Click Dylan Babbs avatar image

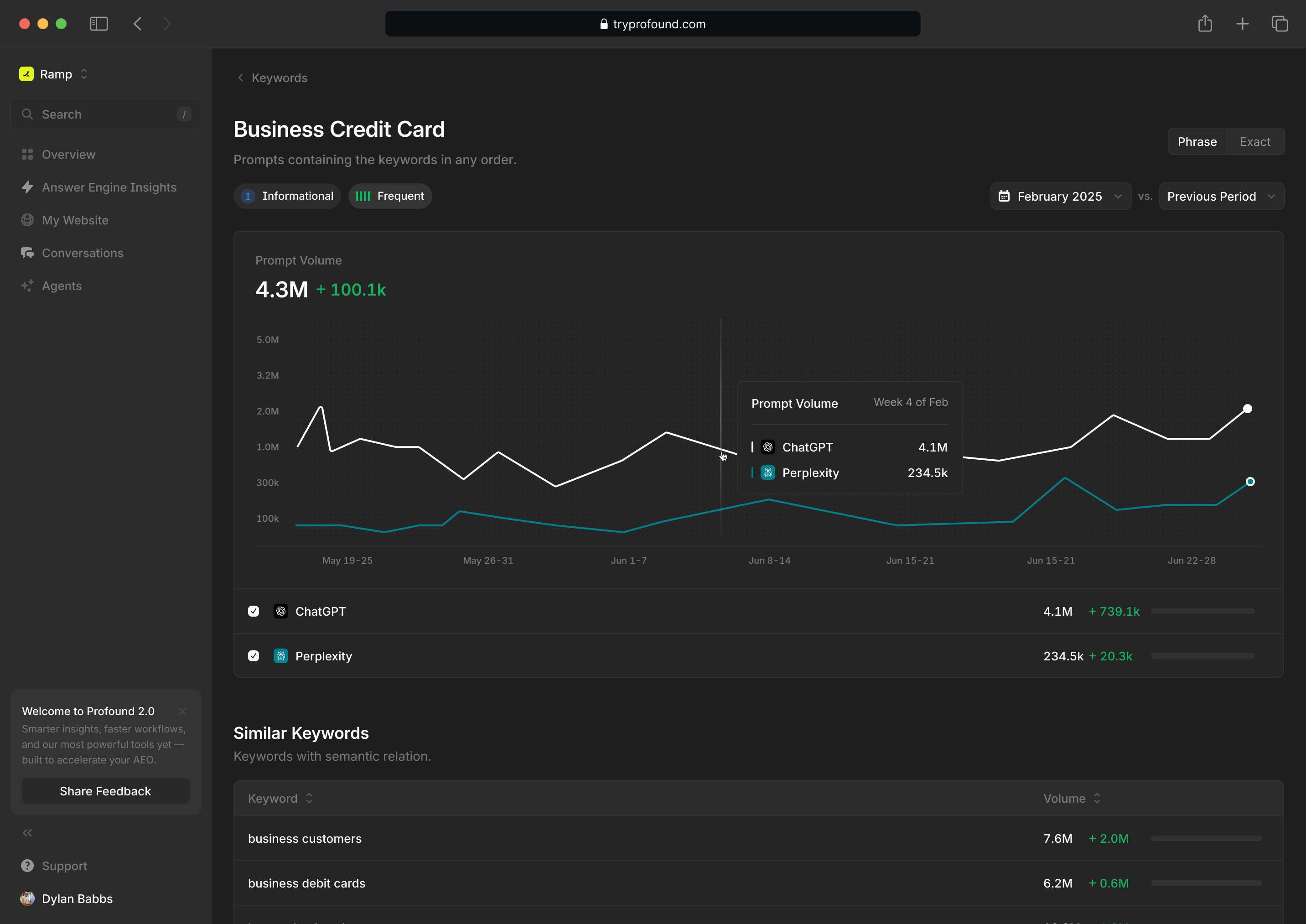point(27,898)
